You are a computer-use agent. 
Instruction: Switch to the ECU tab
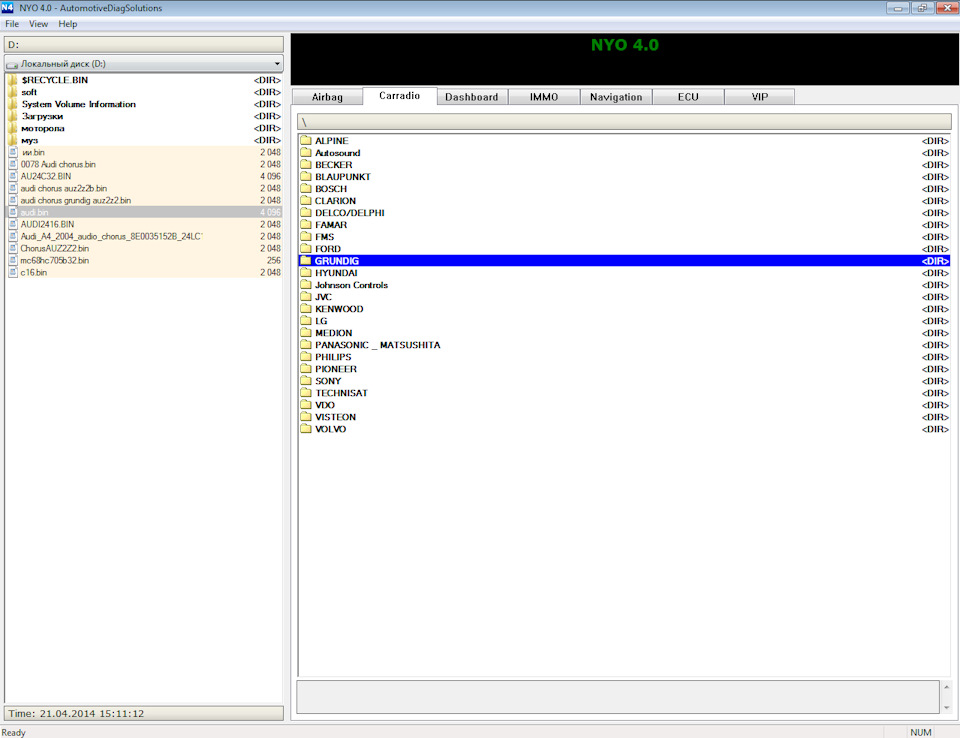click(689, 97)
